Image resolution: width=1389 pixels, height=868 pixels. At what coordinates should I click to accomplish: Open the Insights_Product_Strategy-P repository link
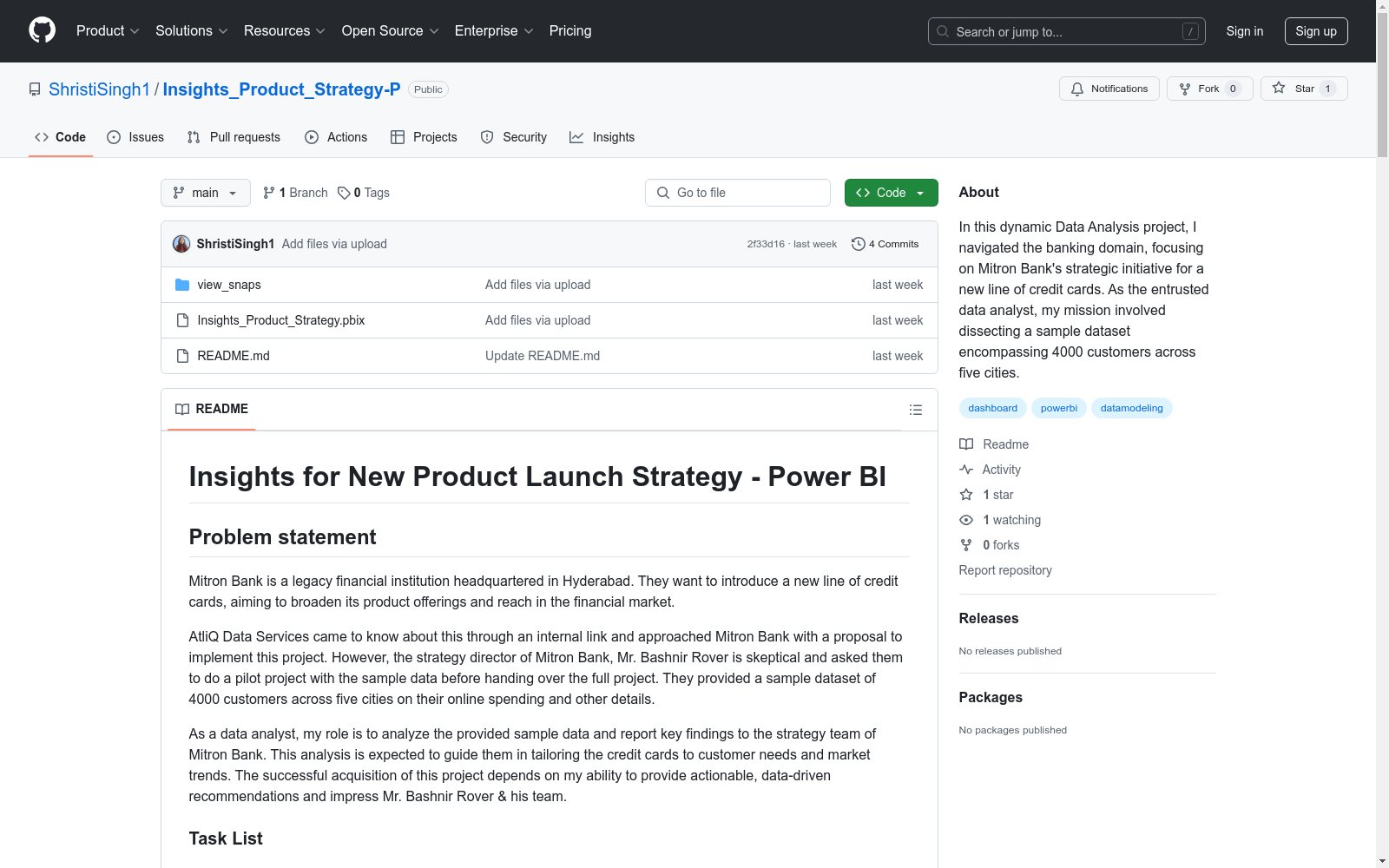[x=282, y=89]
